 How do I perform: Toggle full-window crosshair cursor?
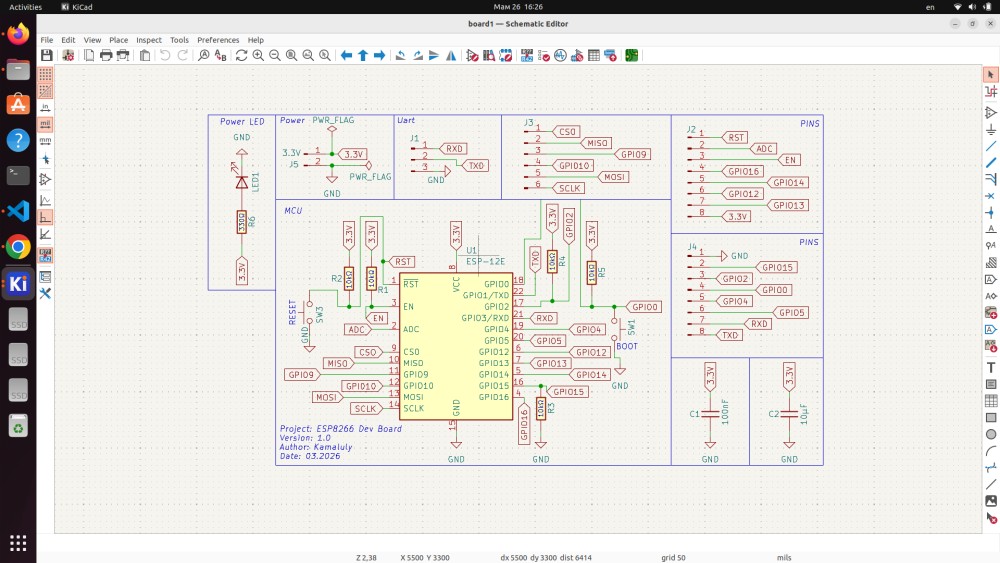[45, 159]
